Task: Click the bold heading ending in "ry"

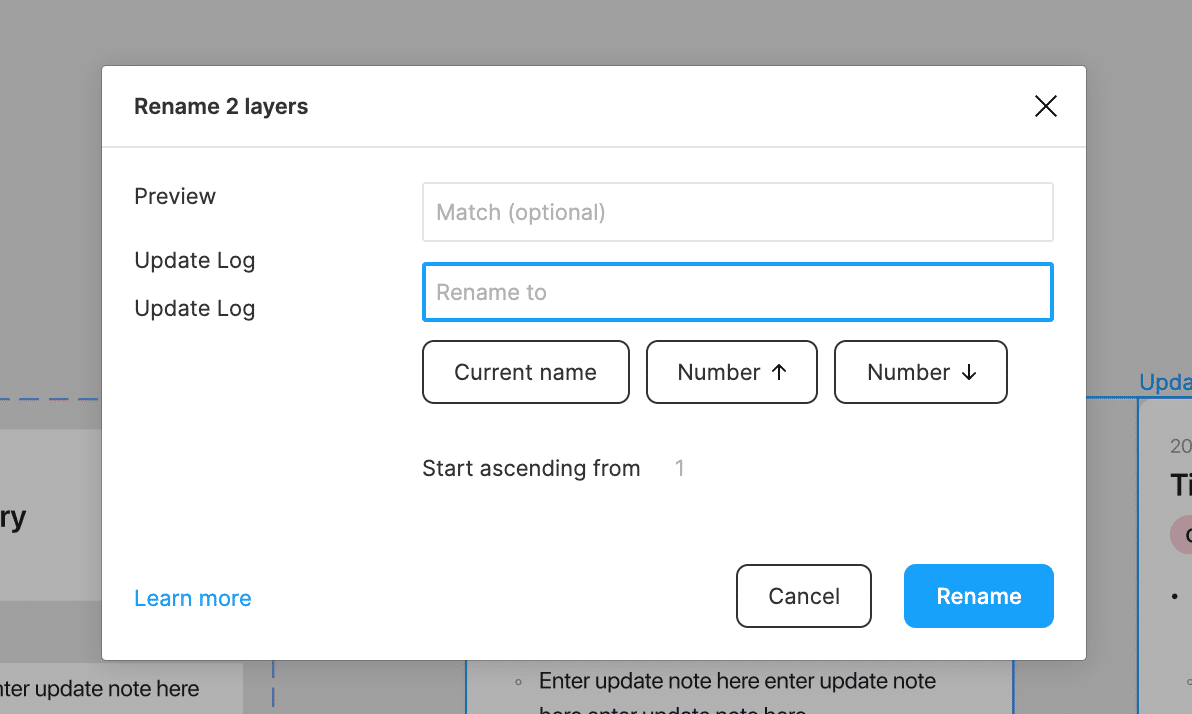Action: (14, 518)
